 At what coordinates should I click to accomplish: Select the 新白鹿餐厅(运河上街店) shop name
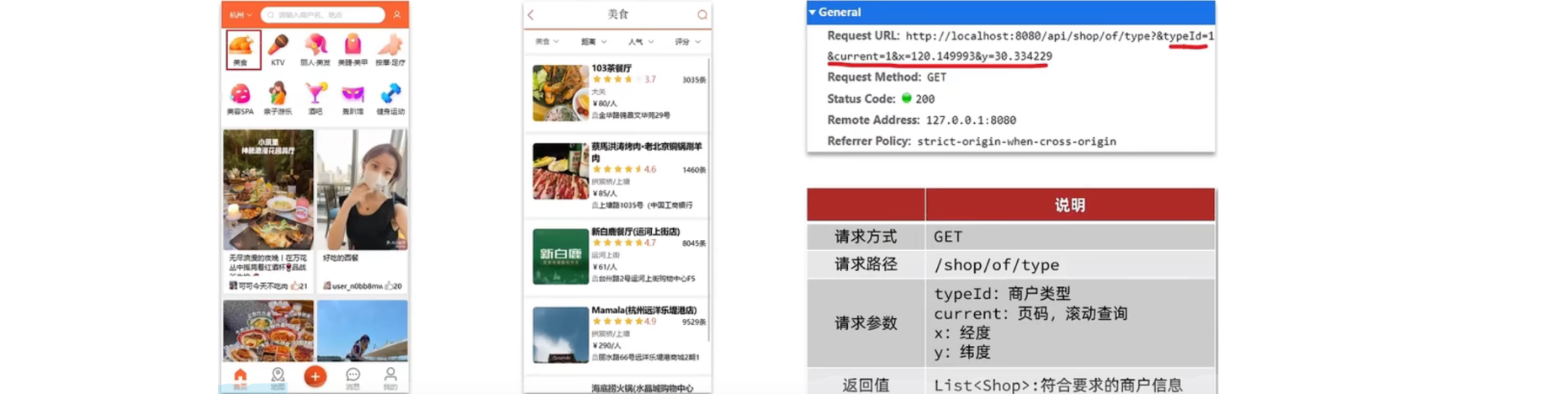click(635, 232)
